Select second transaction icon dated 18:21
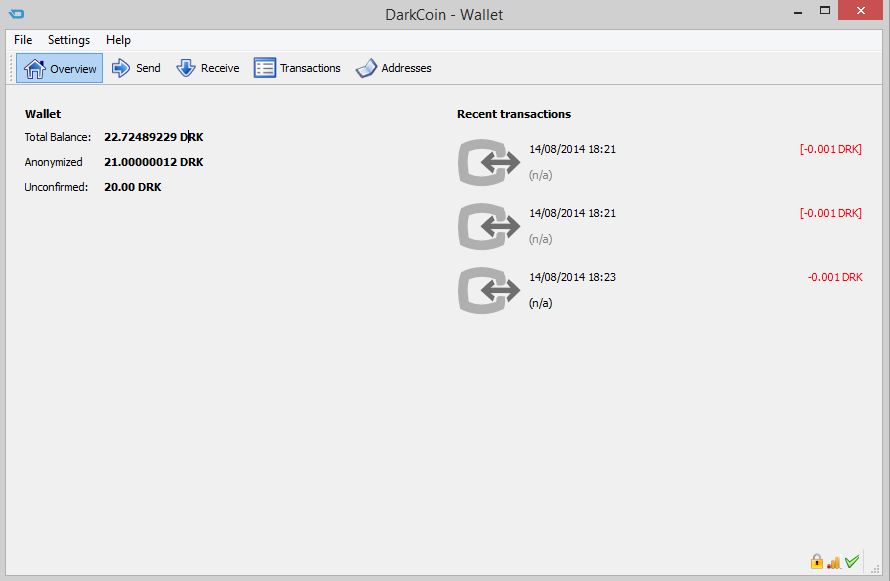The height and width of the screenshot is (581, 890). point(489,226)
